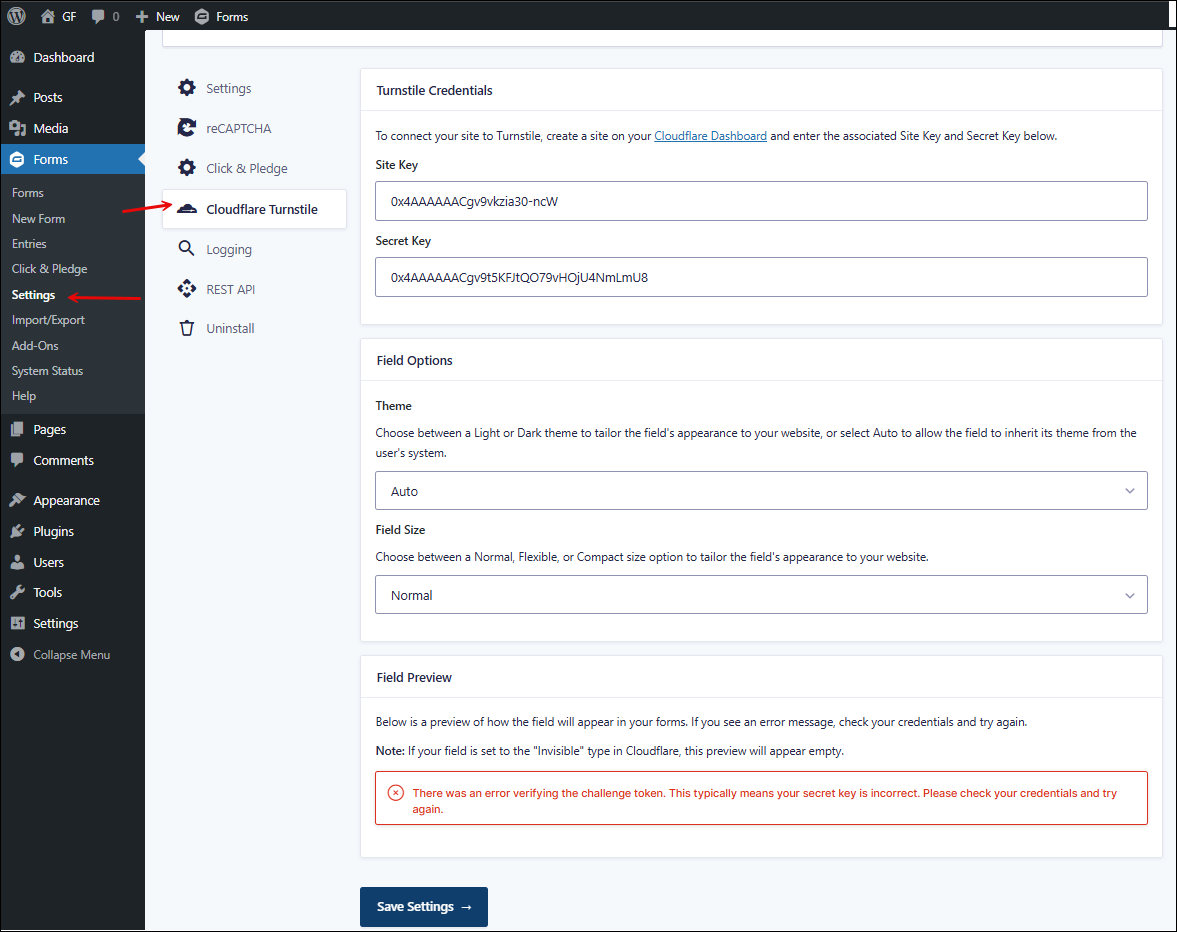Open the comments bubble icon in admin bar

pyautogui.click(x=98, y=17)
